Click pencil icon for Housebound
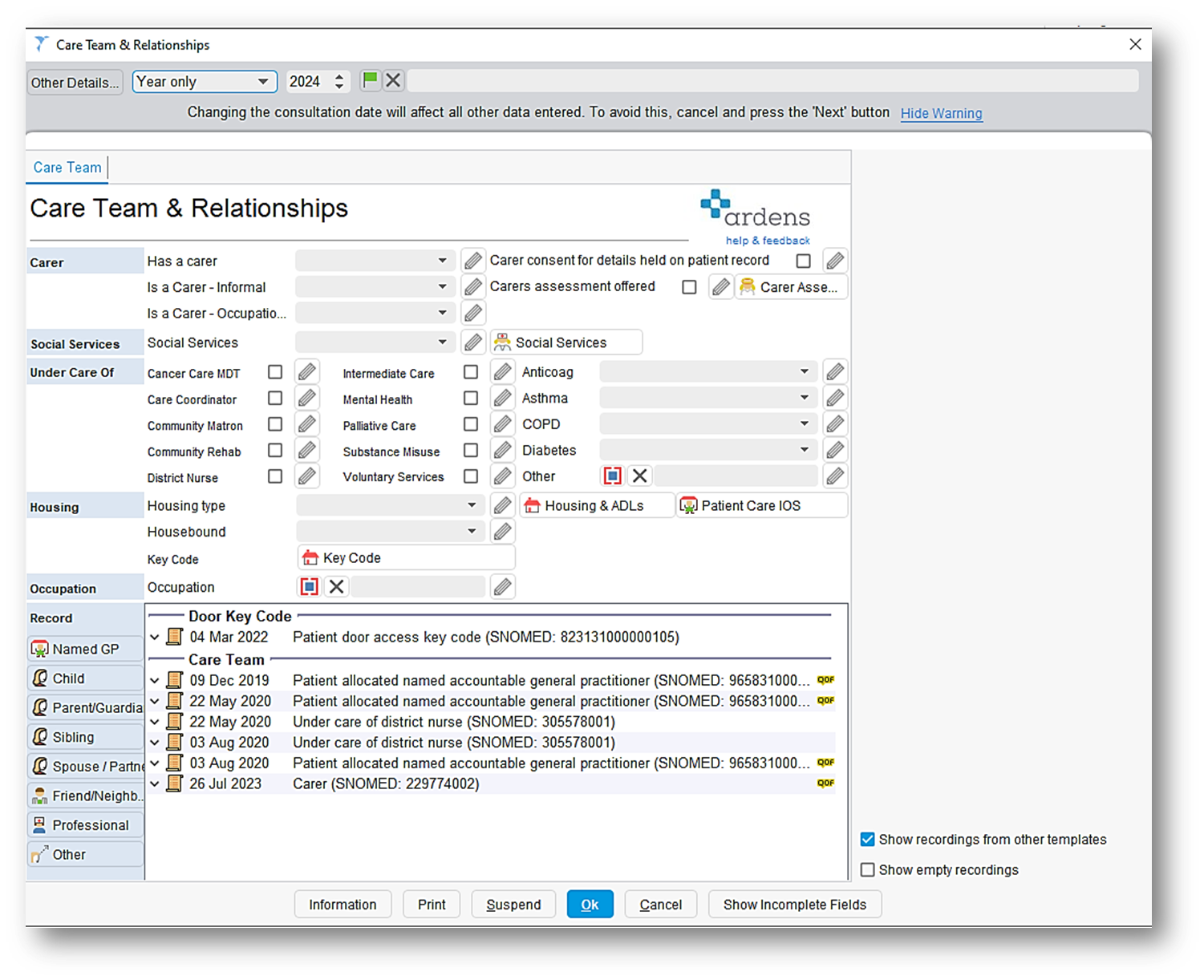The image size is (1204, 980). tap(502, 531)
